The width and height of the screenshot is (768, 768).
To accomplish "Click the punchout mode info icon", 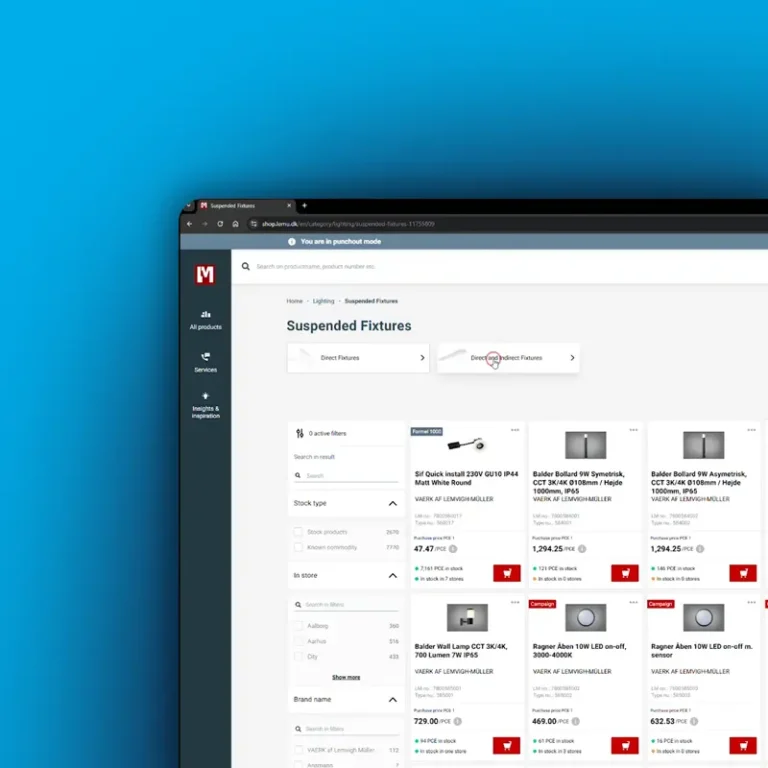I will click(x=292, y=241).
